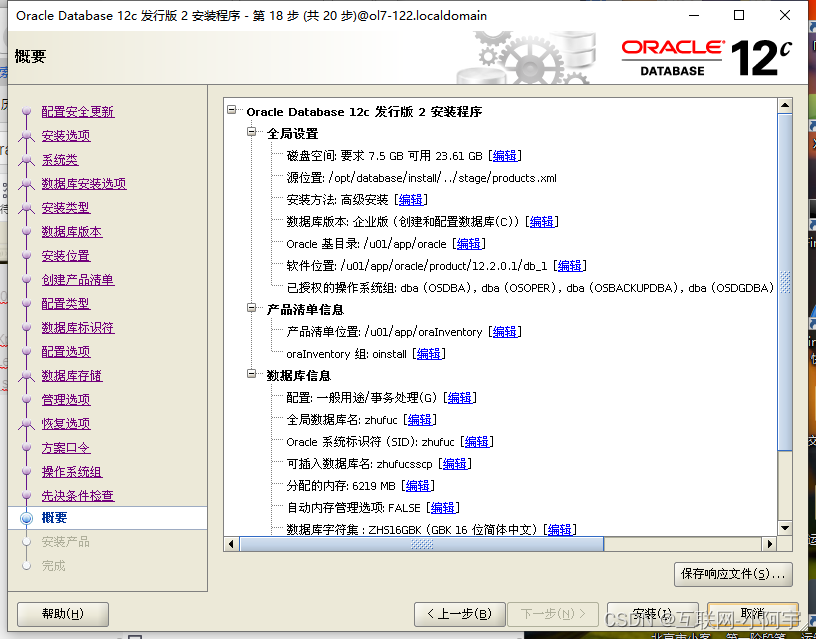Edit 可插入数据库名 zhufucsscp
The width and height of the screenshot is (816, 639).
click(455, 464)
